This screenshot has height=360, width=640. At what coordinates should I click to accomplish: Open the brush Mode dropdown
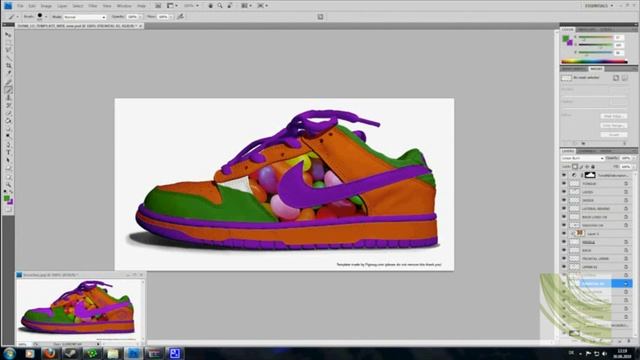coord(84,17)
